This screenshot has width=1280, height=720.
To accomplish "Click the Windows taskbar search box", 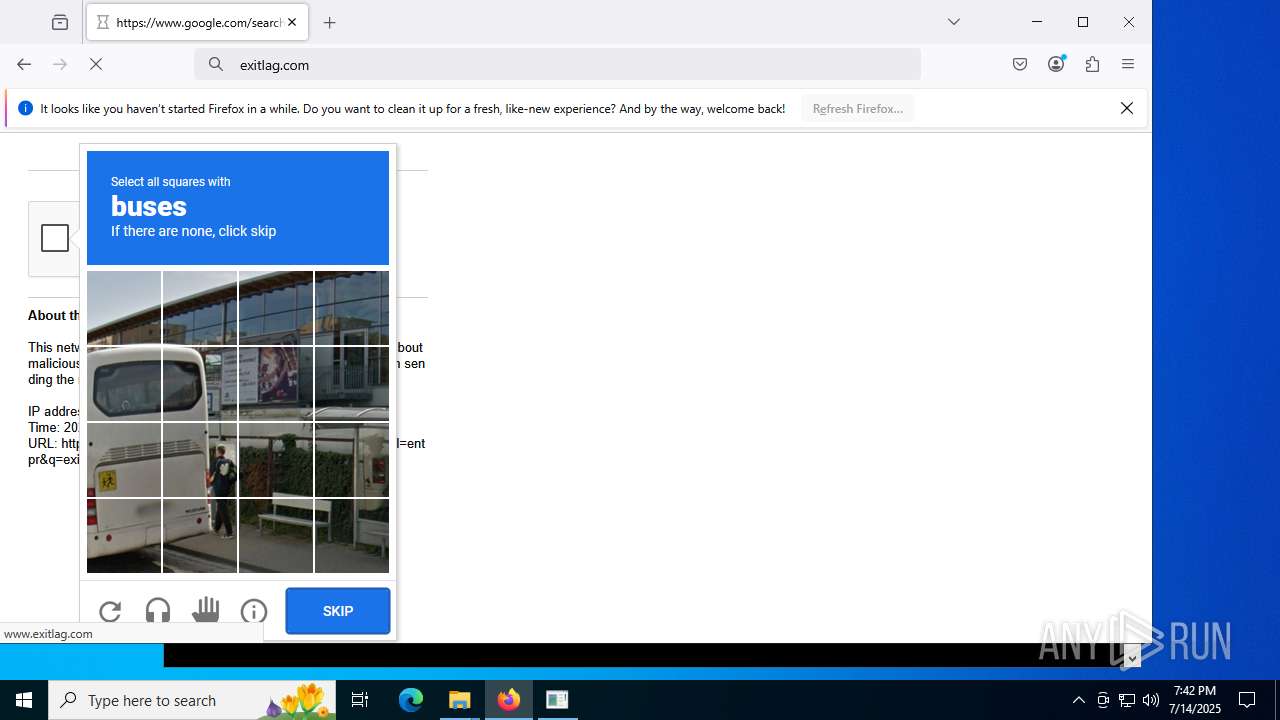I will coord(192,700).
